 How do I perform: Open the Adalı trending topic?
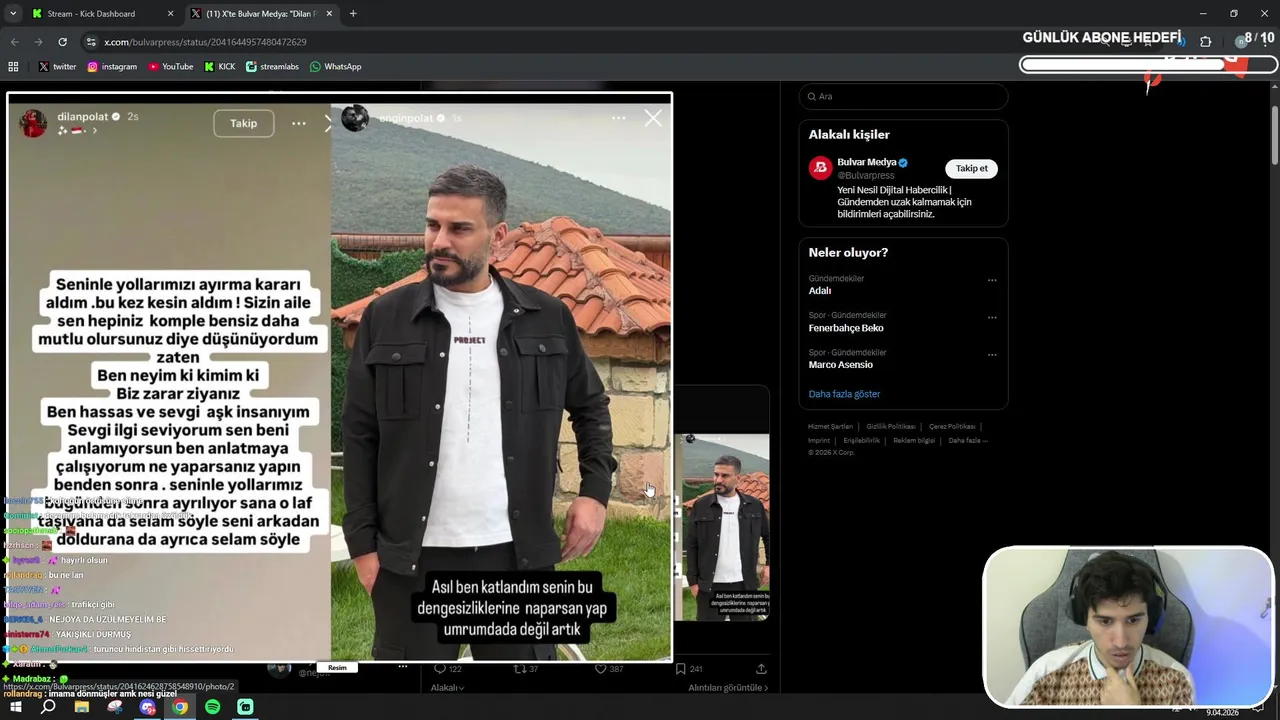820,291
